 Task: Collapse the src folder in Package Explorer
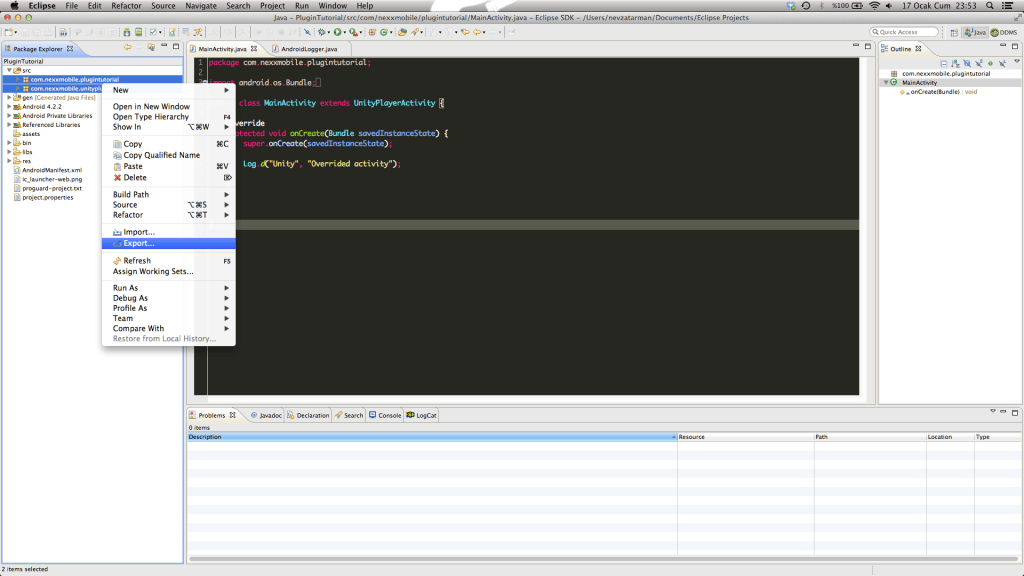9,68
